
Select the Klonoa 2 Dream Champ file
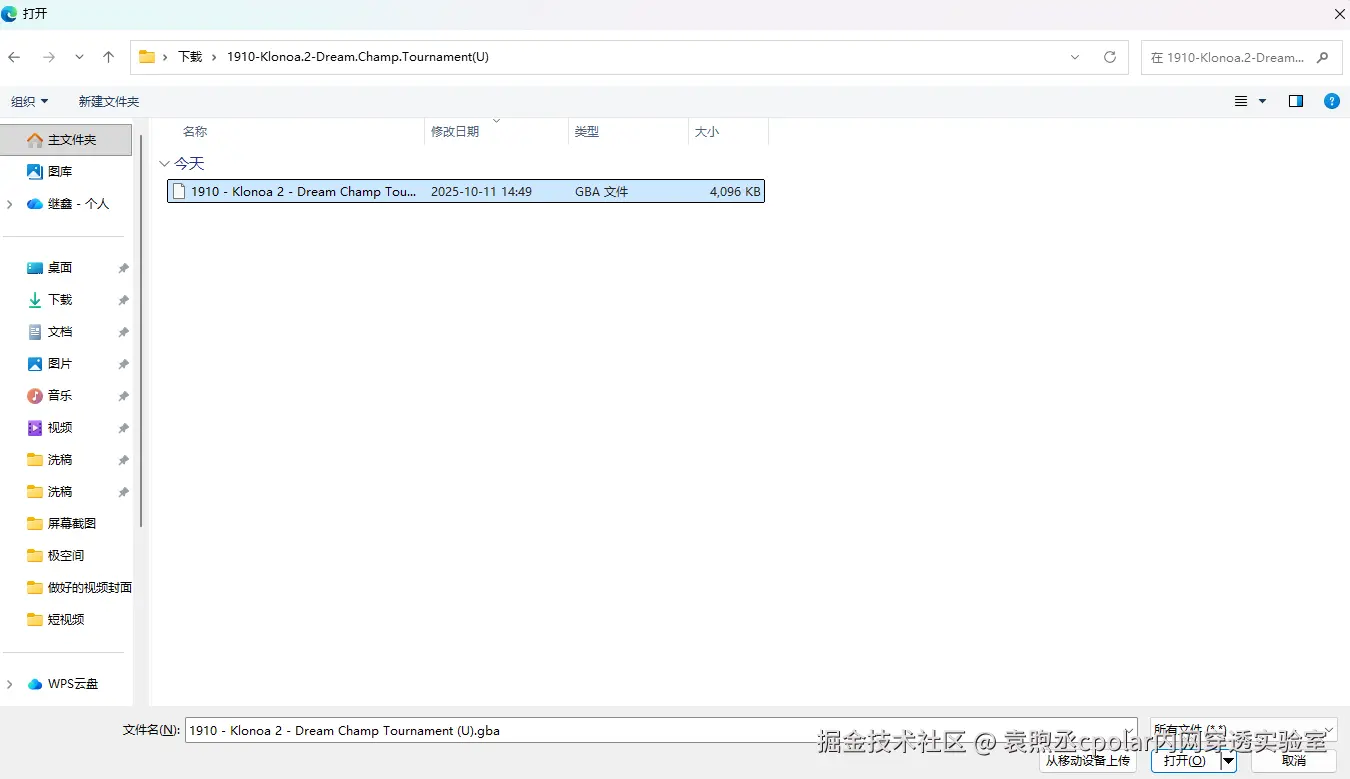point(466,191)
